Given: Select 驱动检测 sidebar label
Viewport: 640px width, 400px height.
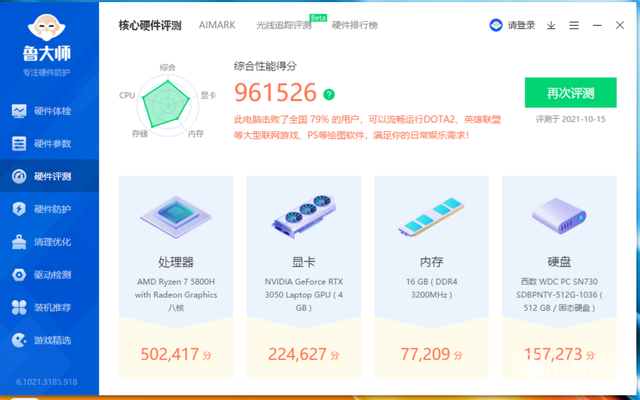Looking at the screenshot, I should 52,275.
